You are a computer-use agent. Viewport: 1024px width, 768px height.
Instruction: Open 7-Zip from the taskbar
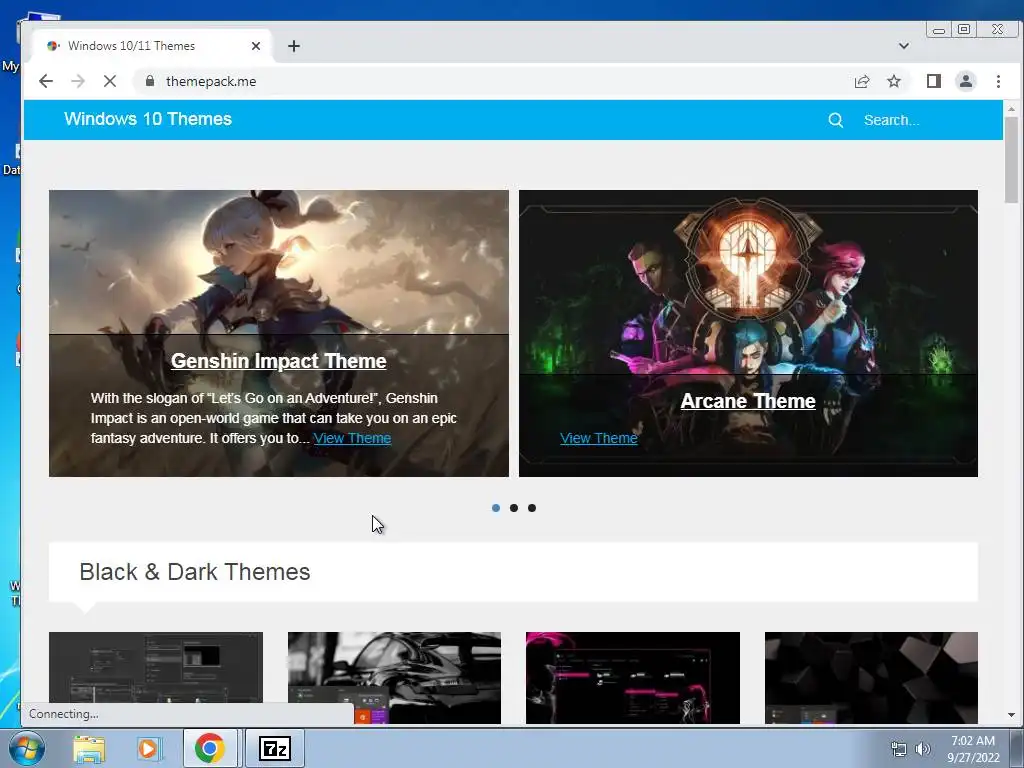274,748
